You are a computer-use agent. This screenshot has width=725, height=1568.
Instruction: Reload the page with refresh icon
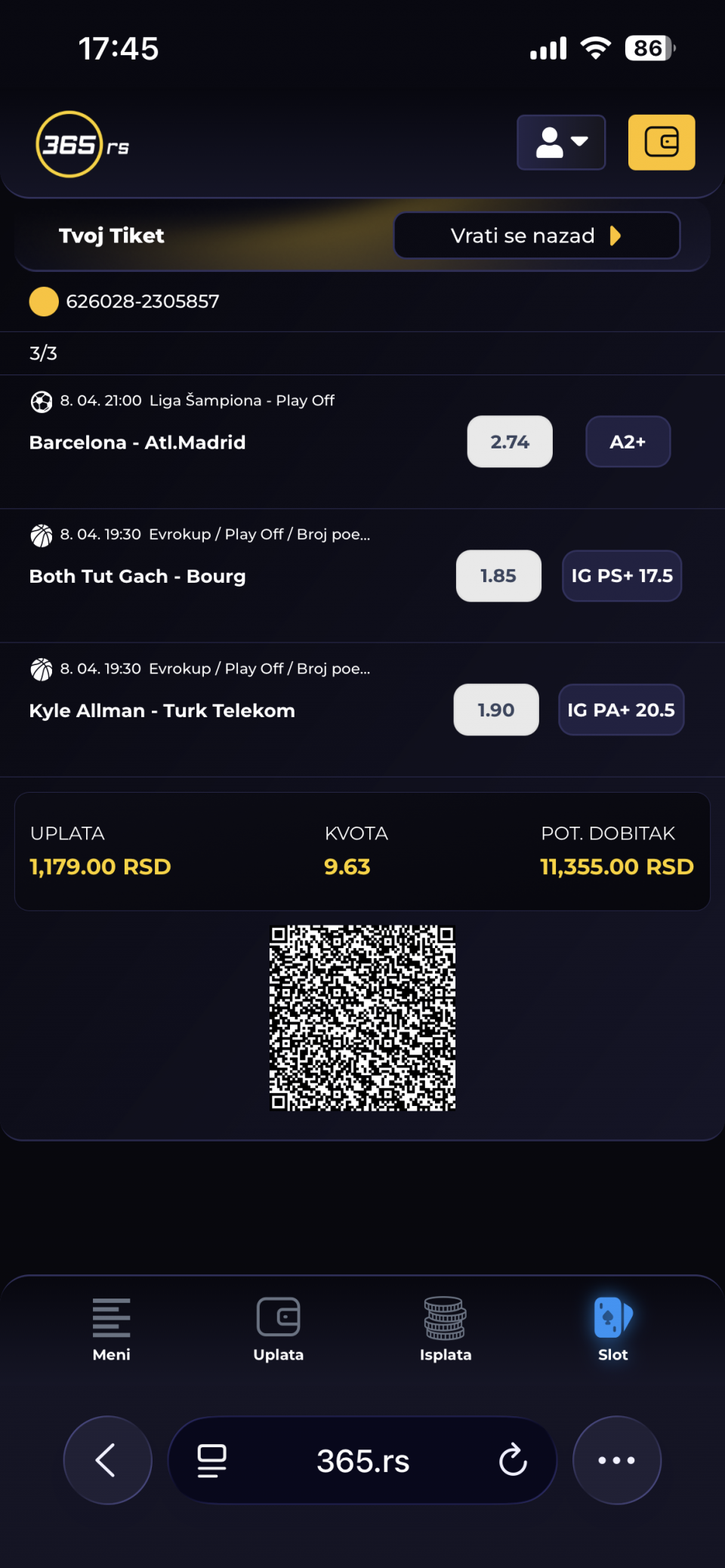[x=513, y=1460]
